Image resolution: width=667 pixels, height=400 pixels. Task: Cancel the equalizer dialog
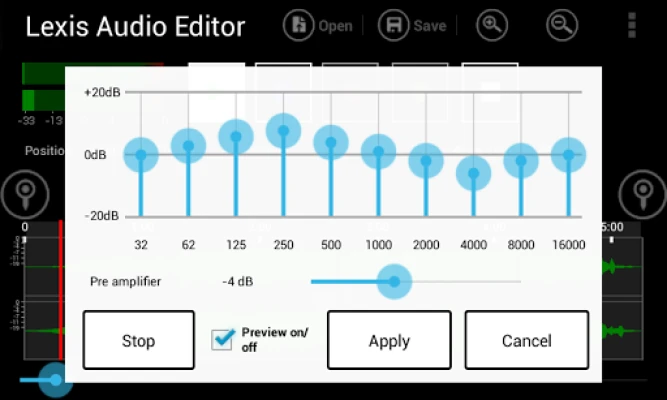(526, 340)
